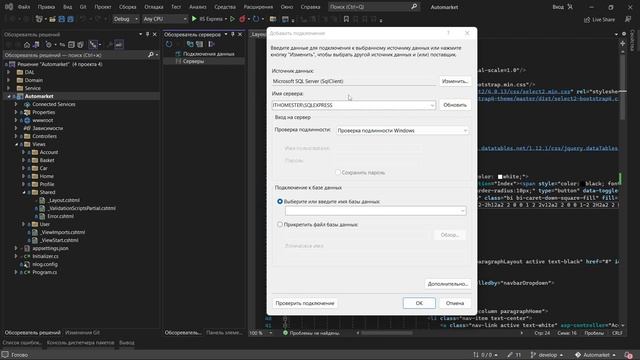Expand the Domain project node
640x360 pixels.
[9, 80]
